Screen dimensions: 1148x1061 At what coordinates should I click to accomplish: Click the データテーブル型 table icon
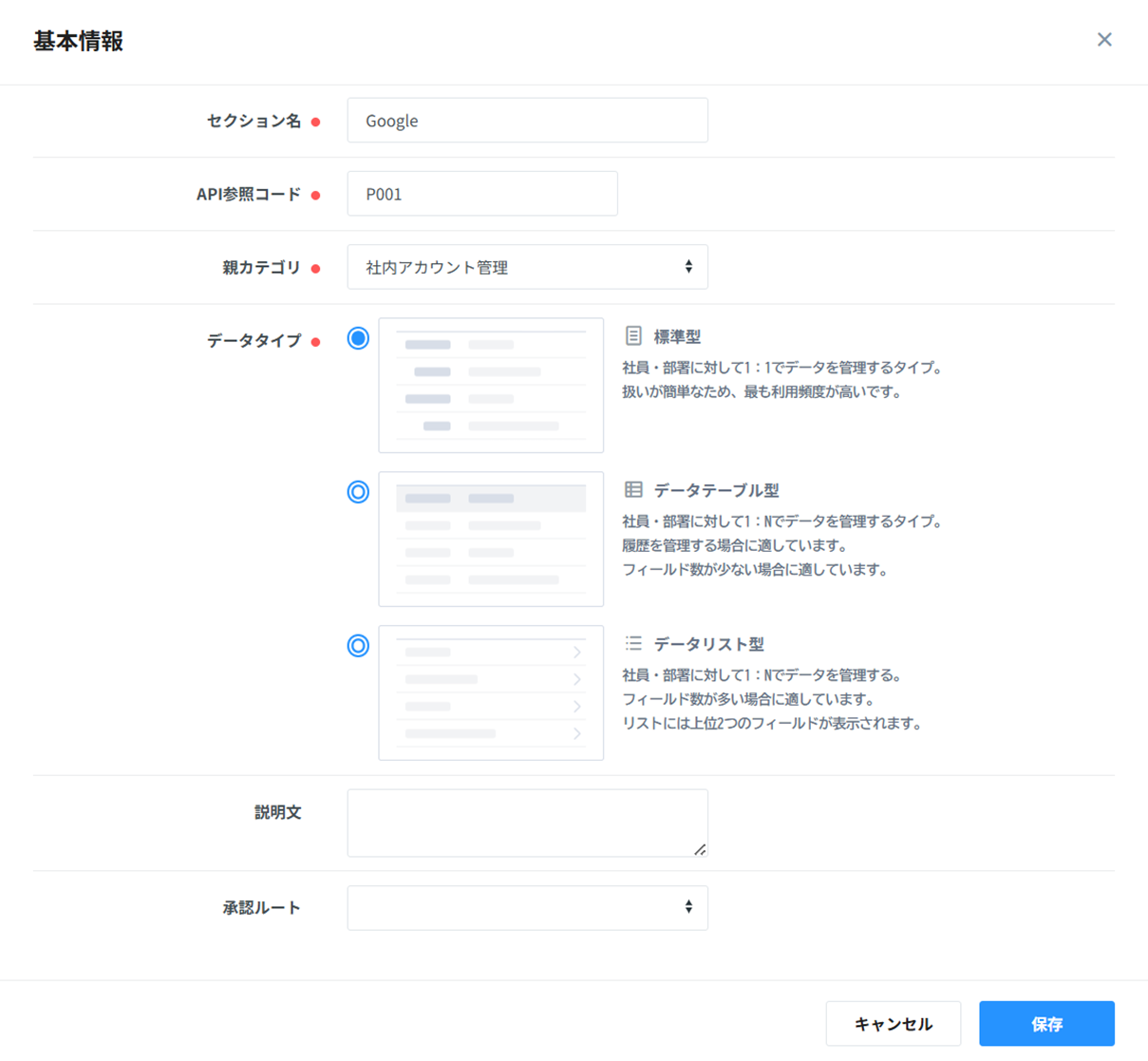tap(633, 490)
